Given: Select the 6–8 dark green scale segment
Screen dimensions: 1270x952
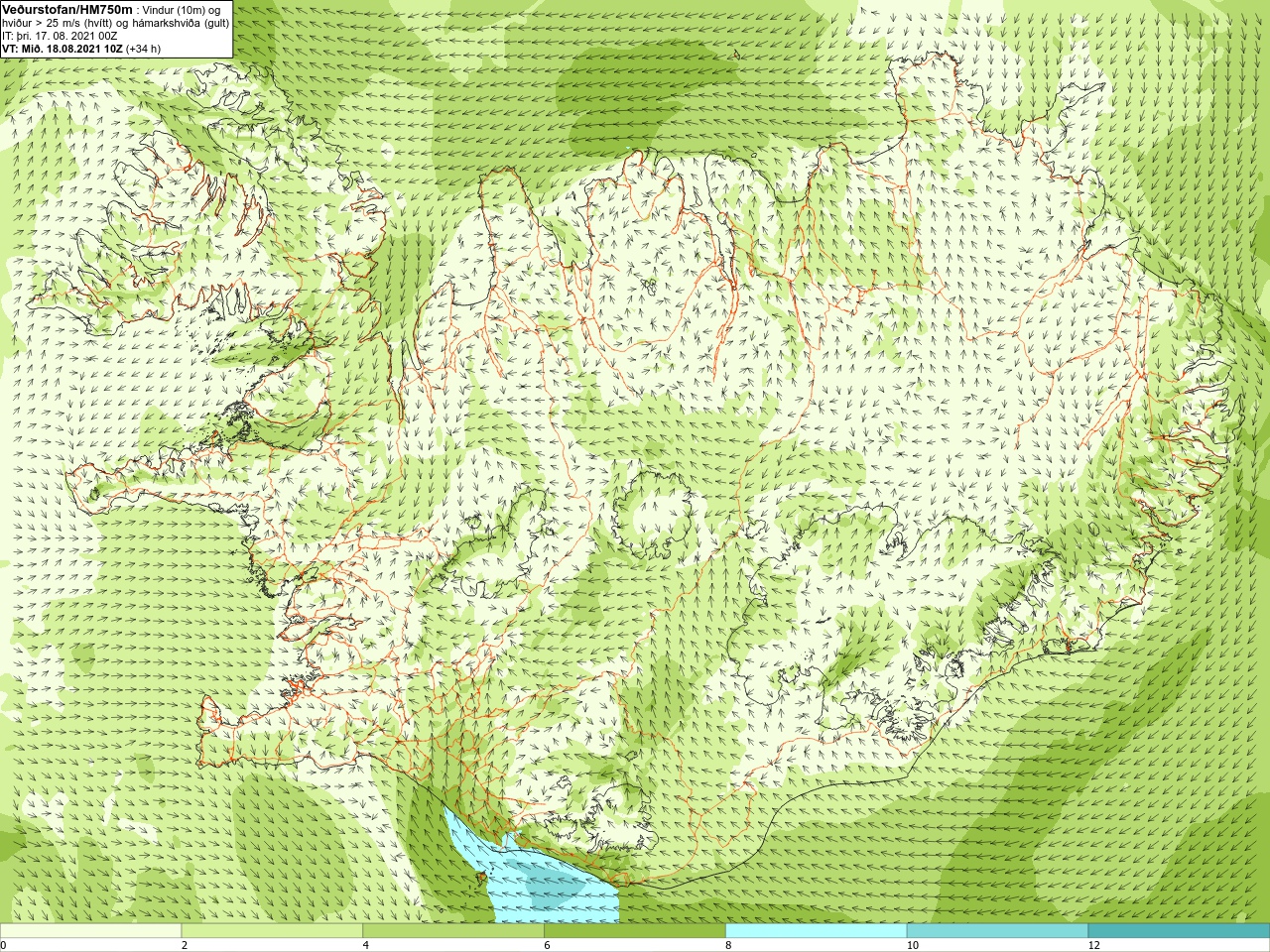Looking at the screenshot, I should click(635, 931).
